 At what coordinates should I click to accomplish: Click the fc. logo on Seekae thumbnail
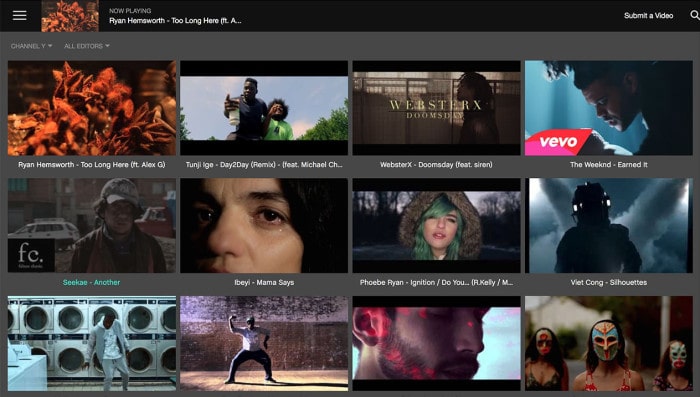(x=31, y=255)
